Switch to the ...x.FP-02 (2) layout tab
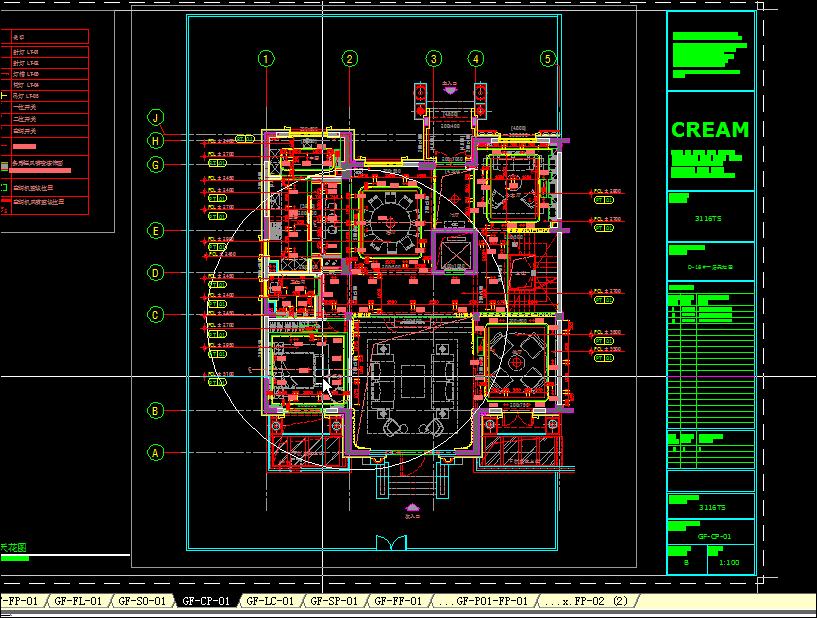 [x=586, y=601]
